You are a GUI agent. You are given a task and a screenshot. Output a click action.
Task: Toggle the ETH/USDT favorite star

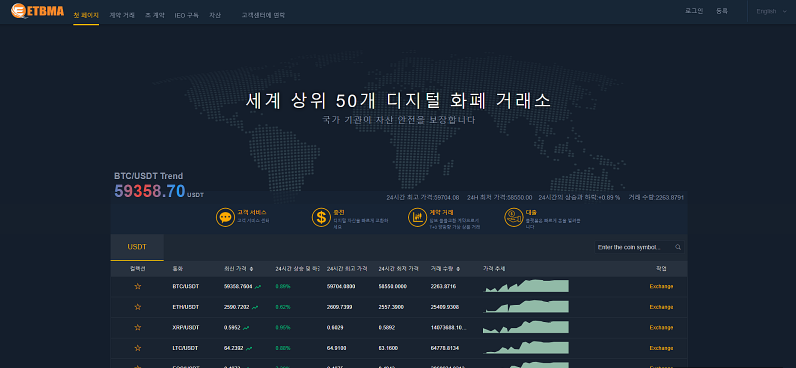point(138,307)
